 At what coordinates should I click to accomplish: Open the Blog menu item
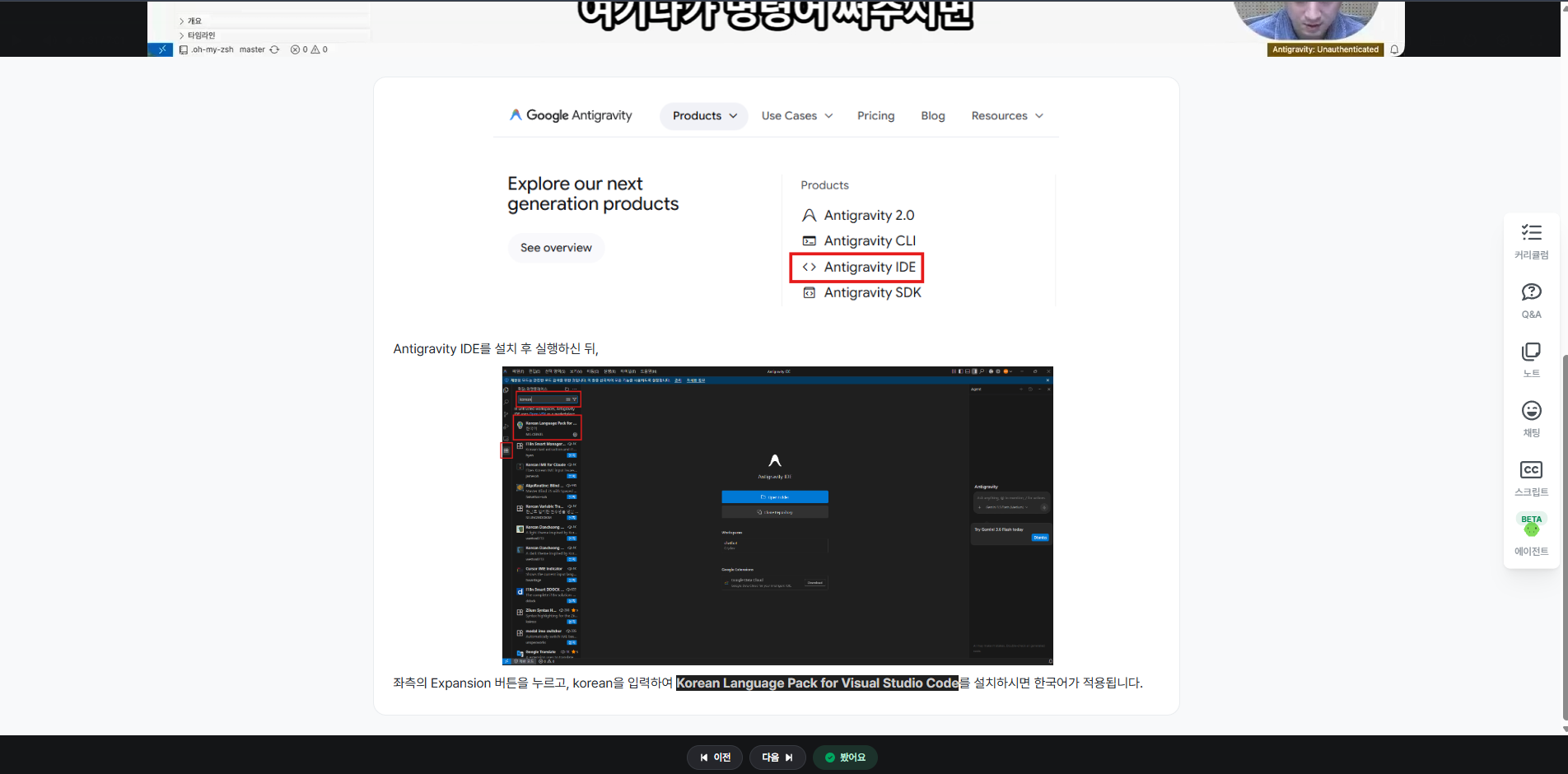click(x=932, y=116)
